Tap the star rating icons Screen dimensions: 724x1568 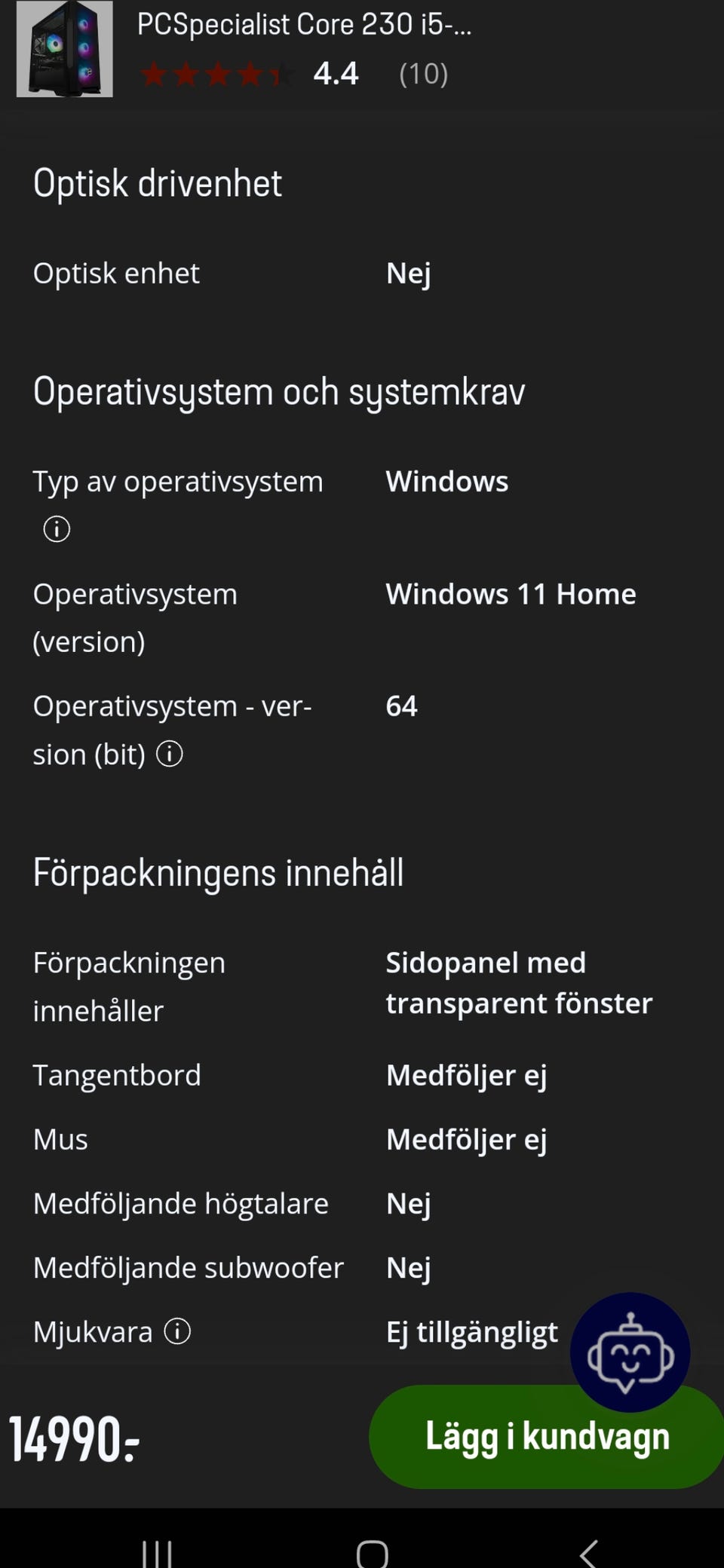pyautogui.click(x=215, y=75)
